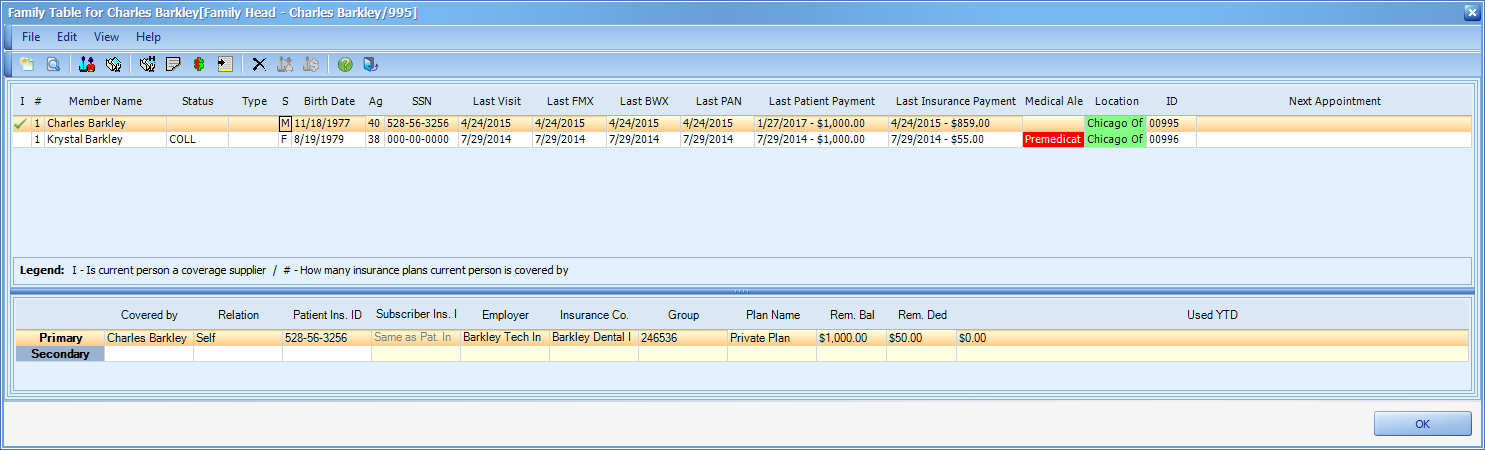
Task: Open the File menu
Action: (x=31, y=37)
